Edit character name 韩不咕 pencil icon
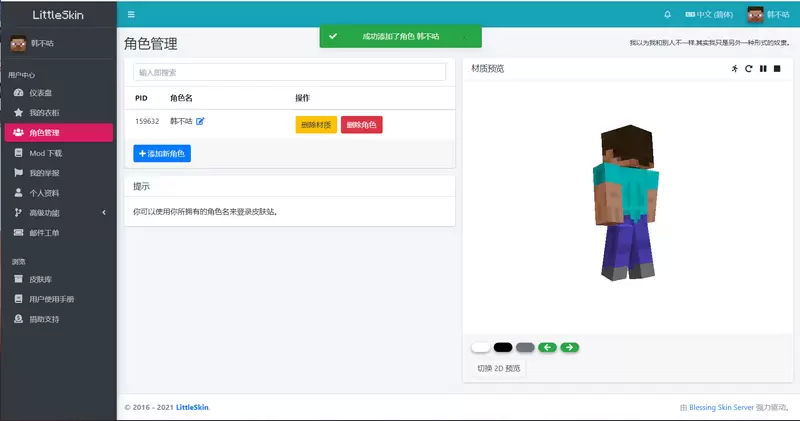800x421 pixels. 200,121
